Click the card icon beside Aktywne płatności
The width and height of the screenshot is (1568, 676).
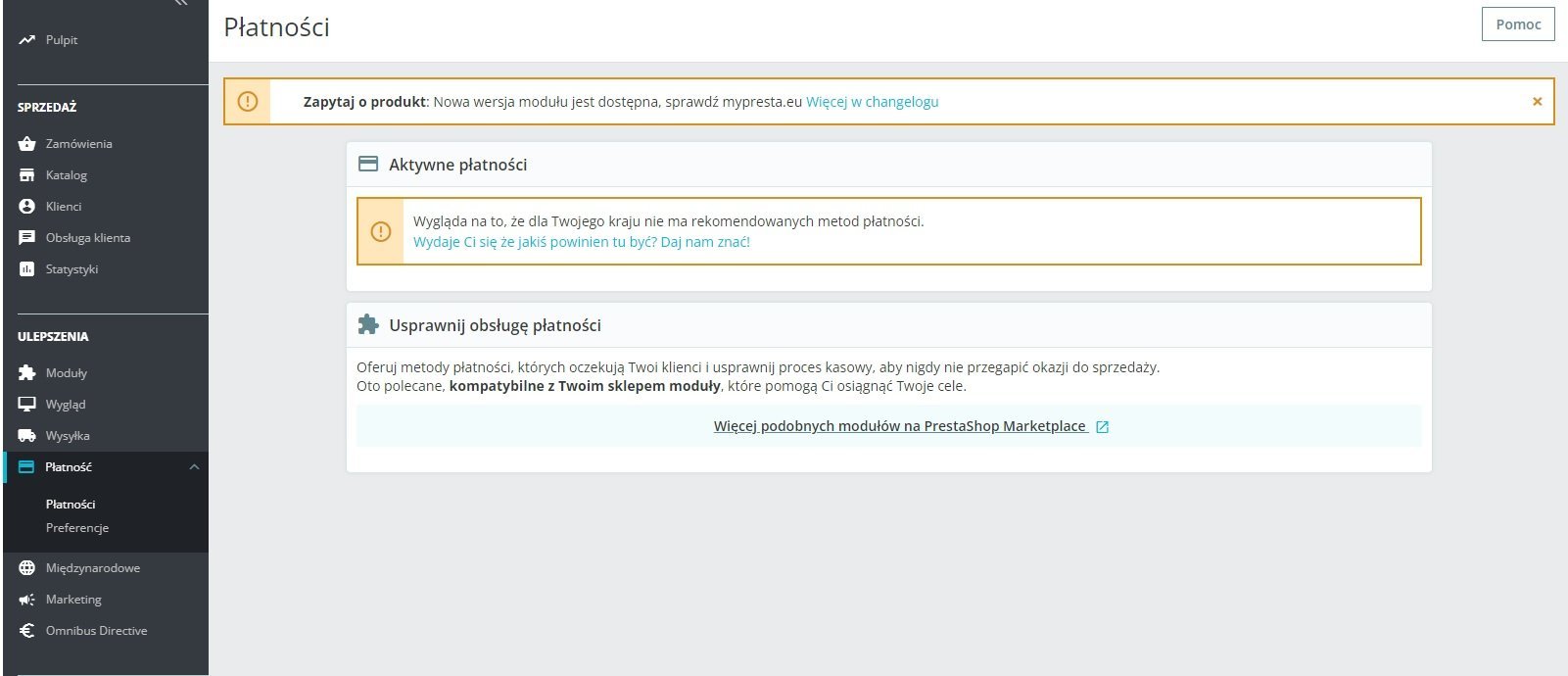point(368,164)
